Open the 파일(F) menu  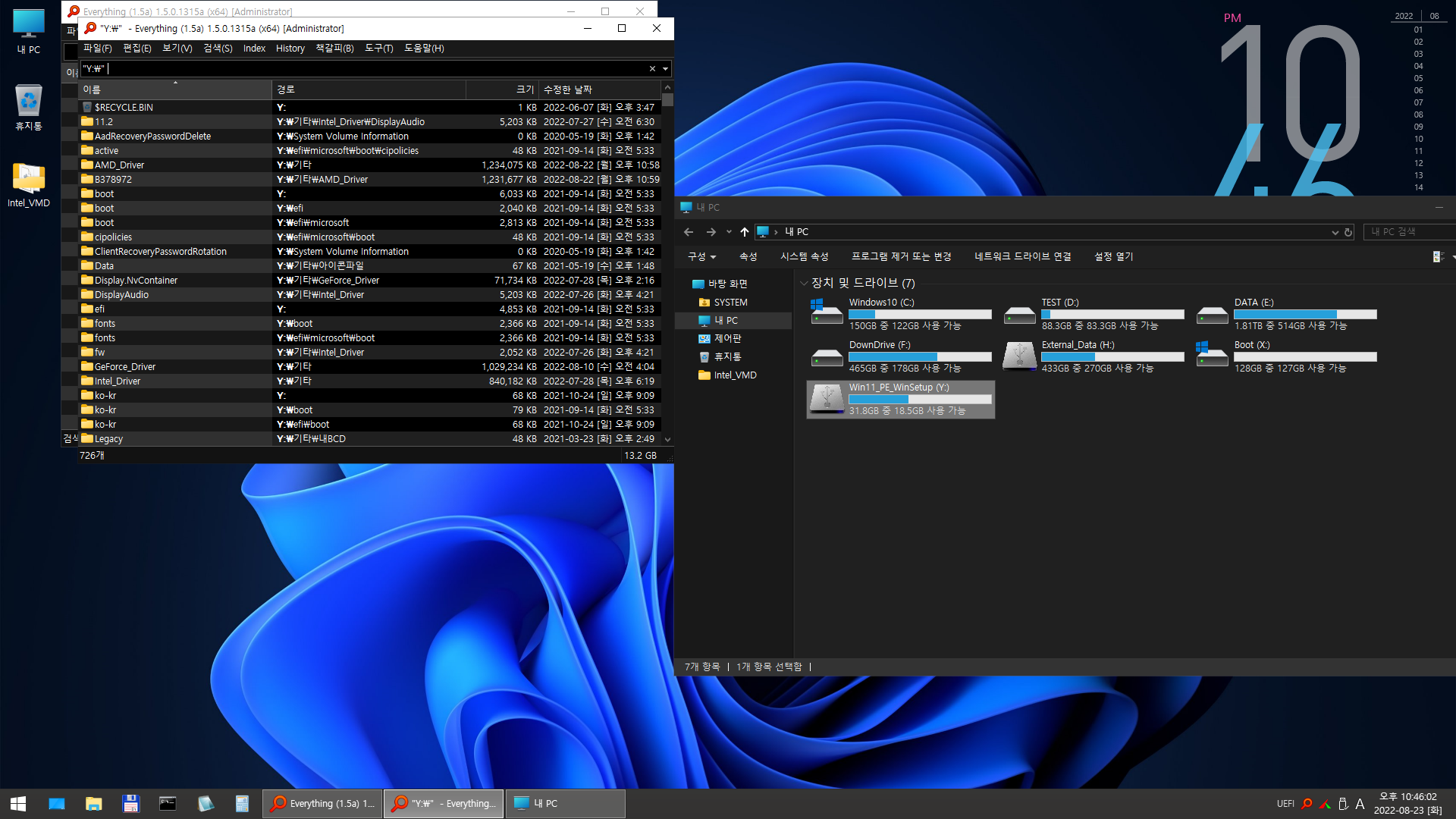(98, 49)
